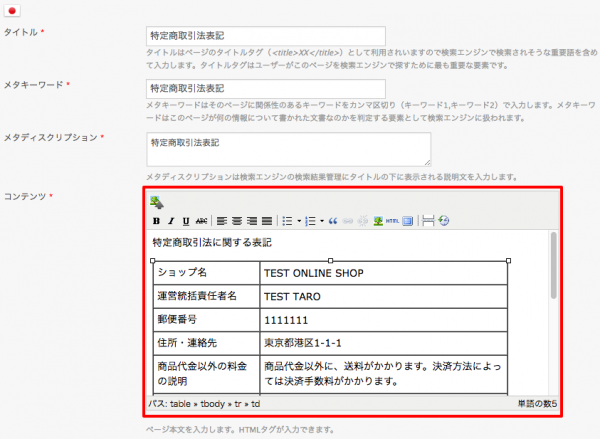
Task: Click the underline button in toolbar
Action: pos(186,220)
